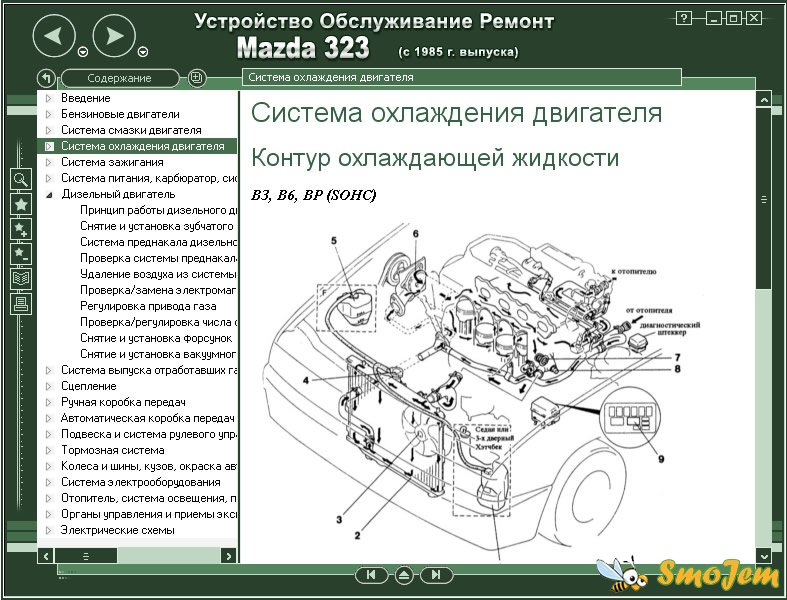Open Принцип работы дизельного двигателя item
Image resolution: width=787 pixels, height=600 pixels.
point(159,210)
